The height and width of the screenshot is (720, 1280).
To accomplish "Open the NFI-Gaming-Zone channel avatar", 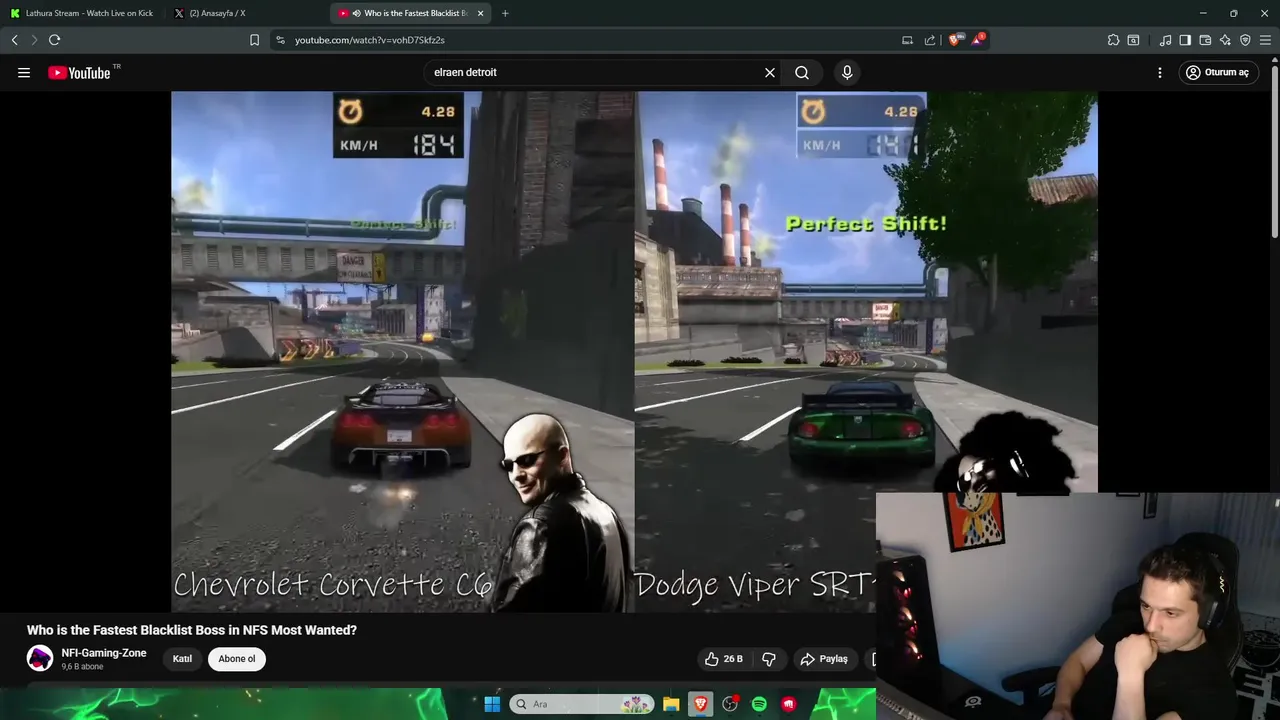I will pyautogui.click(x=40, y=658).
